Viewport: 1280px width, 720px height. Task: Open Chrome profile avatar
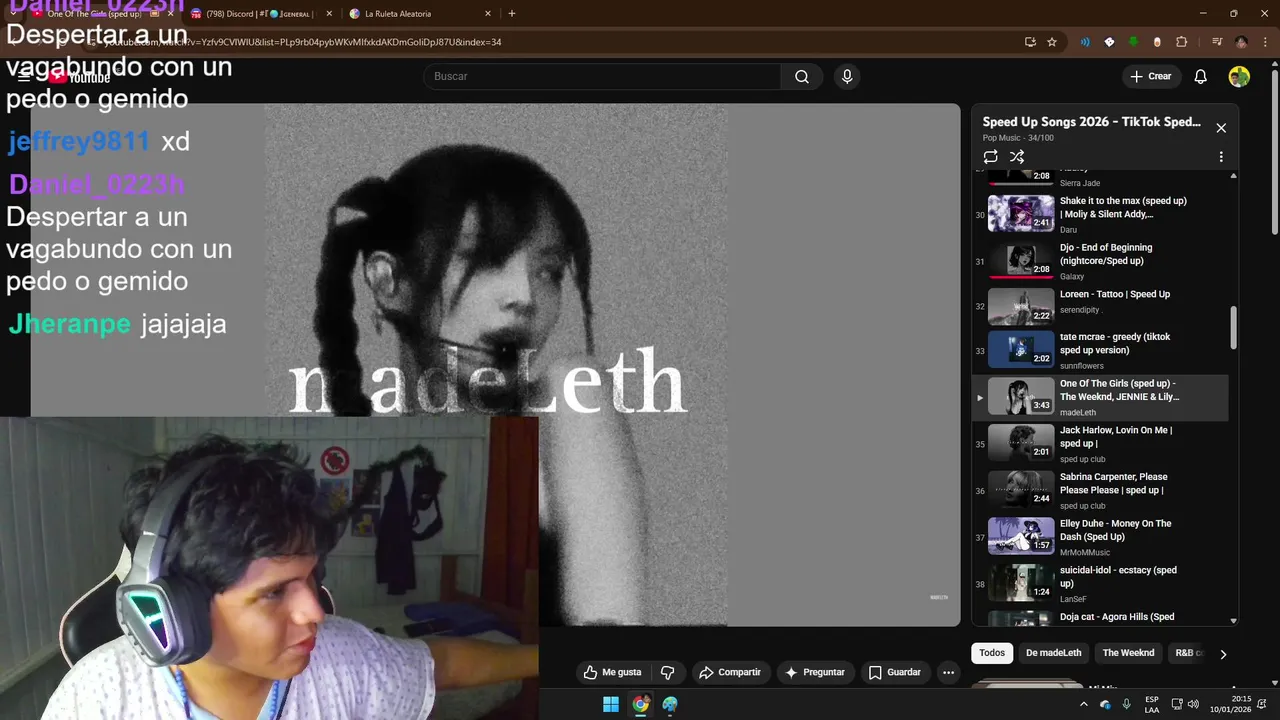click(1241, 42)
